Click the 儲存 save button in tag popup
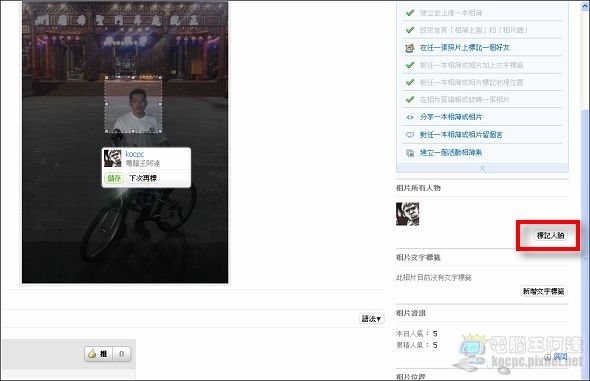 point(114,178)
